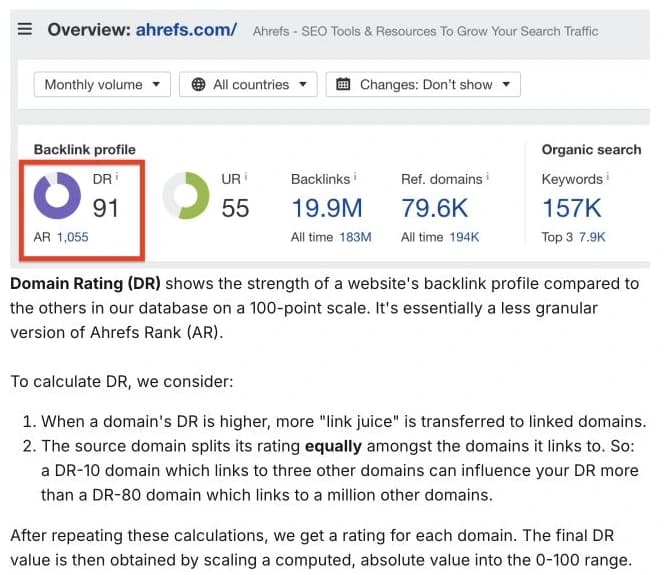
Task: Click the Top 3 keywords 7.9K
Action: pos(592,237)
